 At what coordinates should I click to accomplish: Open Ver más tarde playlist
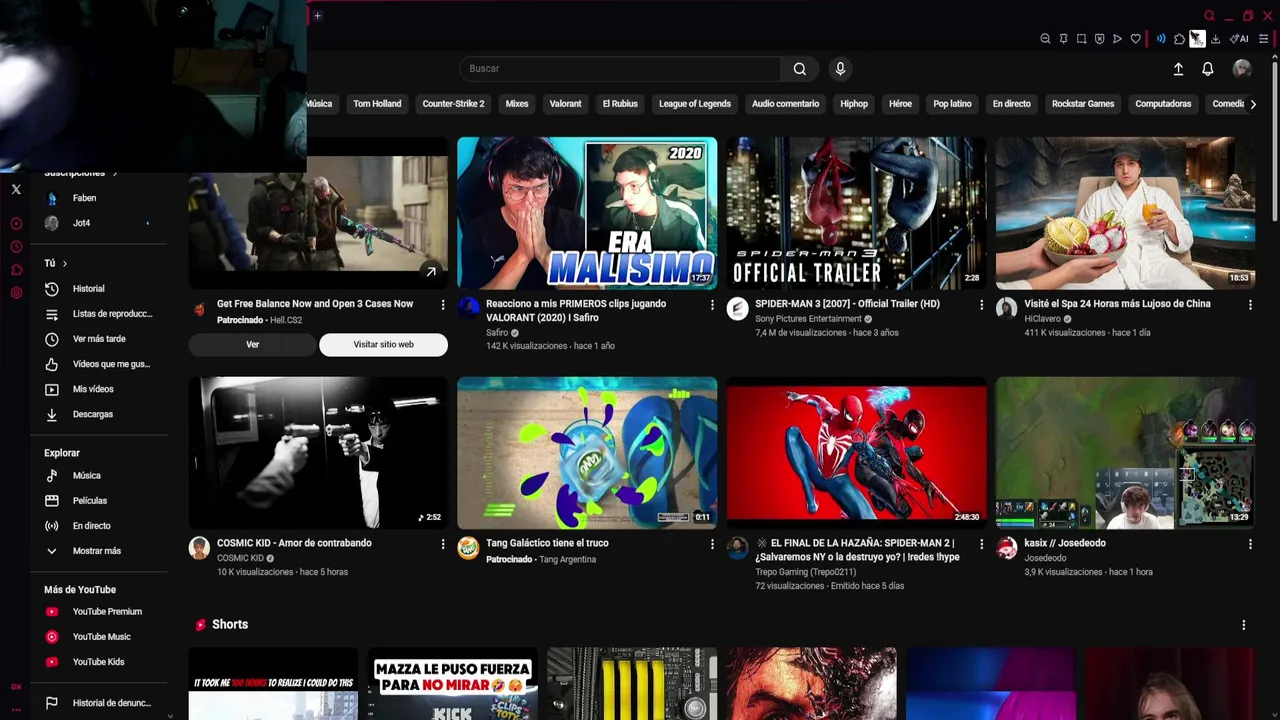coord(99,339)
